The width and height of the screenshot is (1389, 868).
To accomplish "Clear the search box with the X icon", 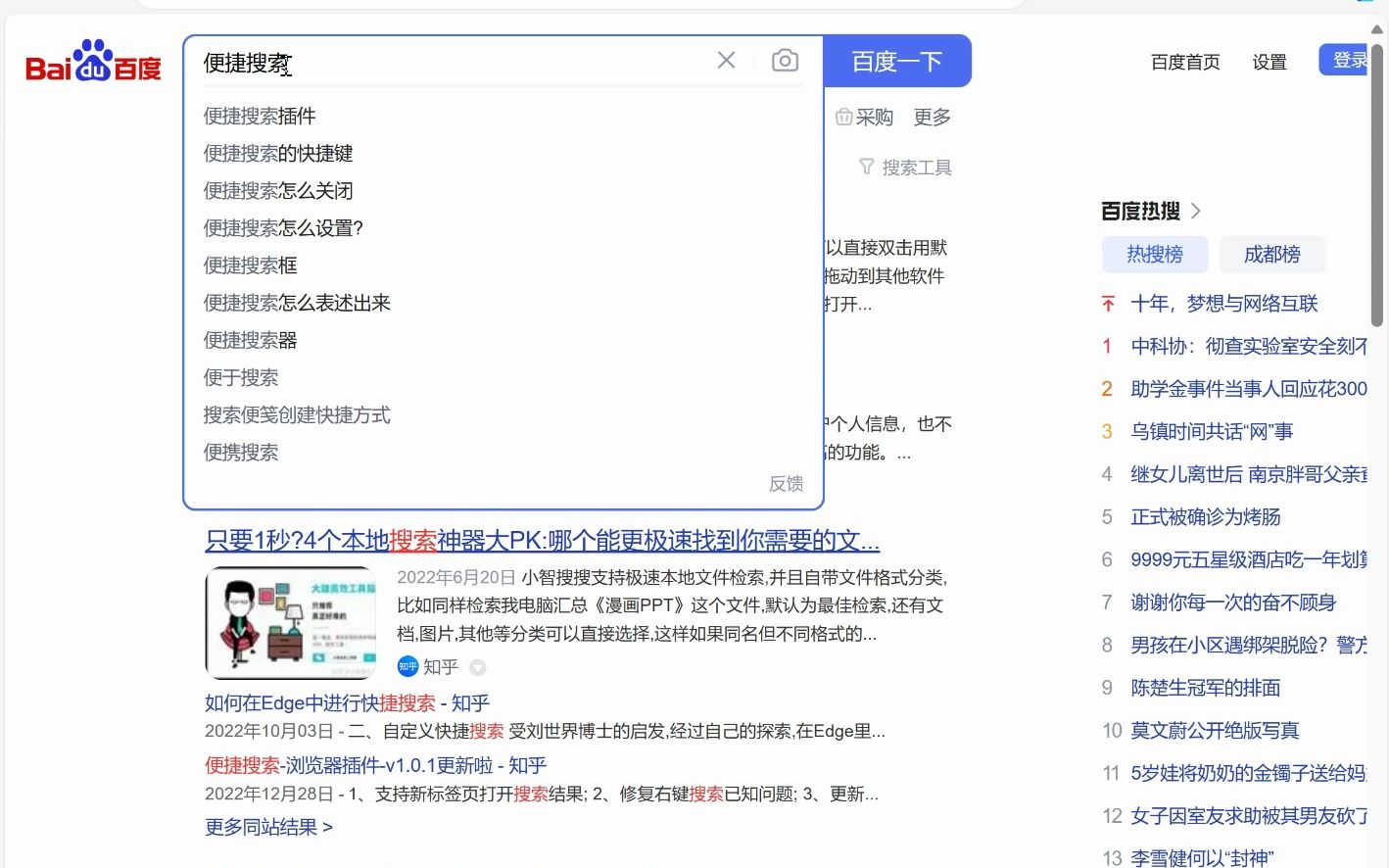I will (x=726, y=61).
